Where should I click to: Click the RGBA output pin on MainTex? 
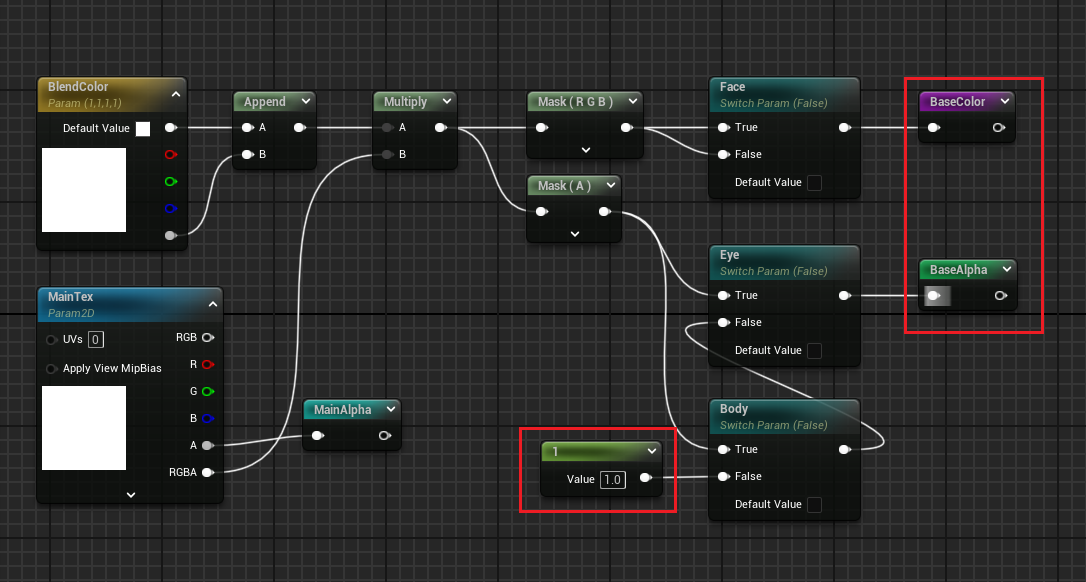coord(207,472)
